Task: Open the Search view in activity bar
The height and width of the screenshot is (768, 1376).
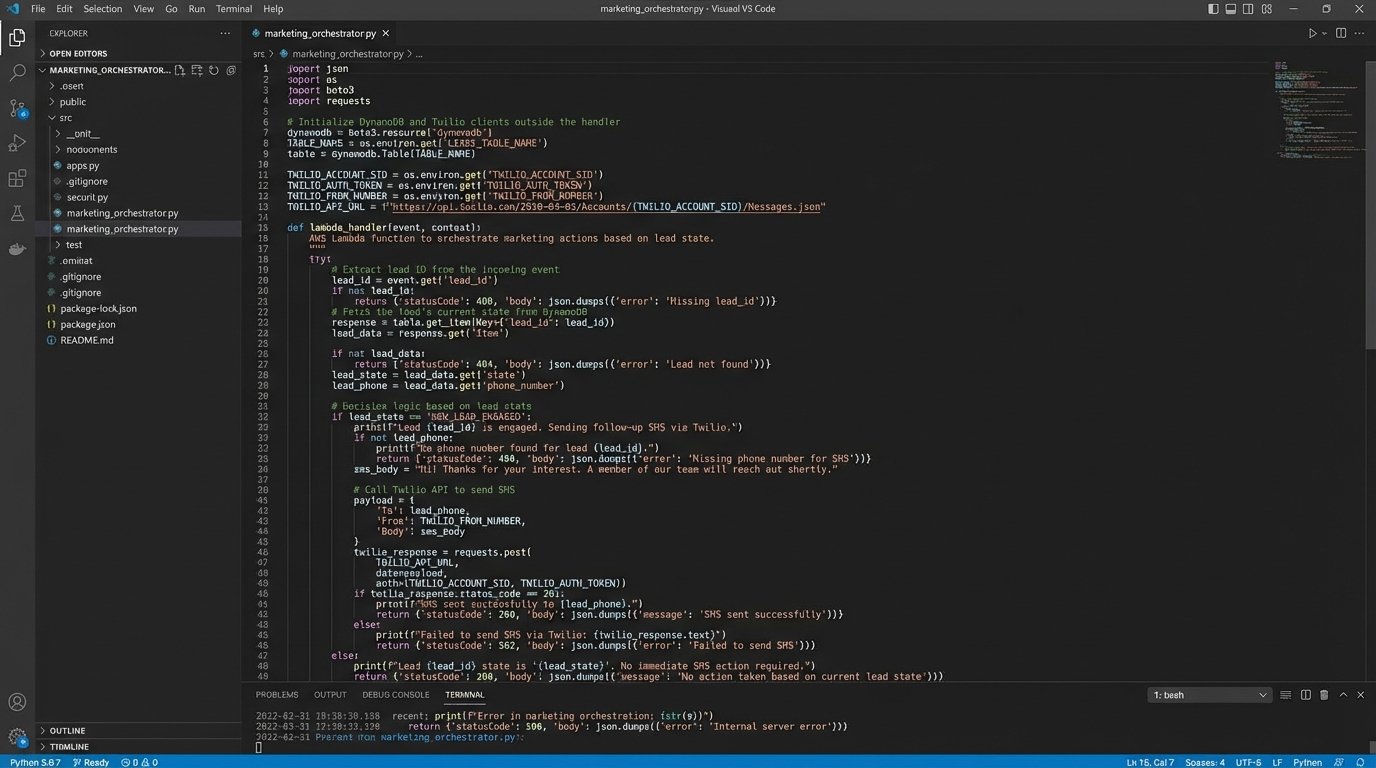Action: tap(17, 73)
